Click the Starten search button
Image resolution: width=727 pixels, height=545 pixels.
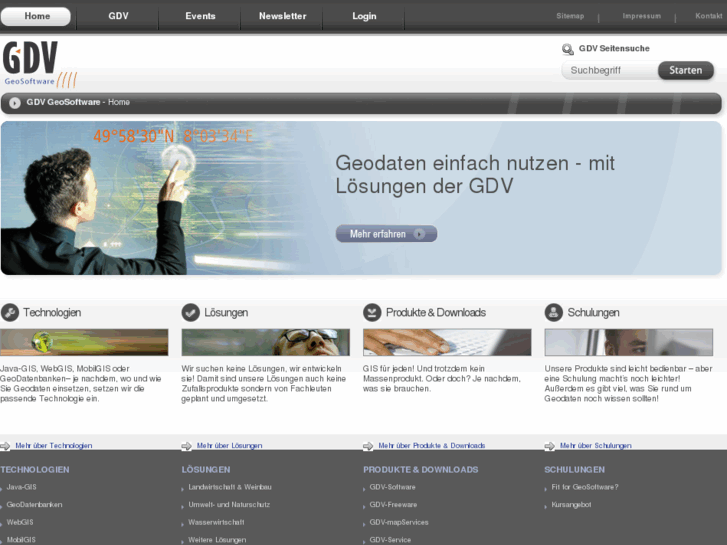pyautogui.click(x=685, y=71)
